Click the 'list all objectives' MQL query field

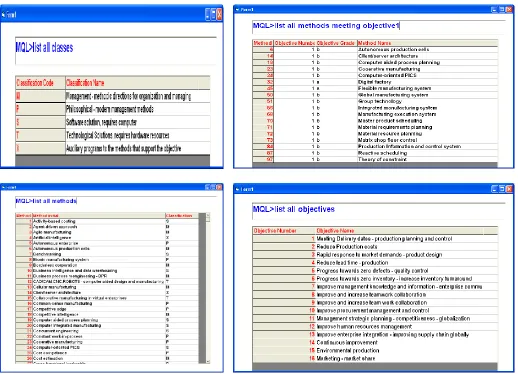pyautogui.click(x=379, y=210)
